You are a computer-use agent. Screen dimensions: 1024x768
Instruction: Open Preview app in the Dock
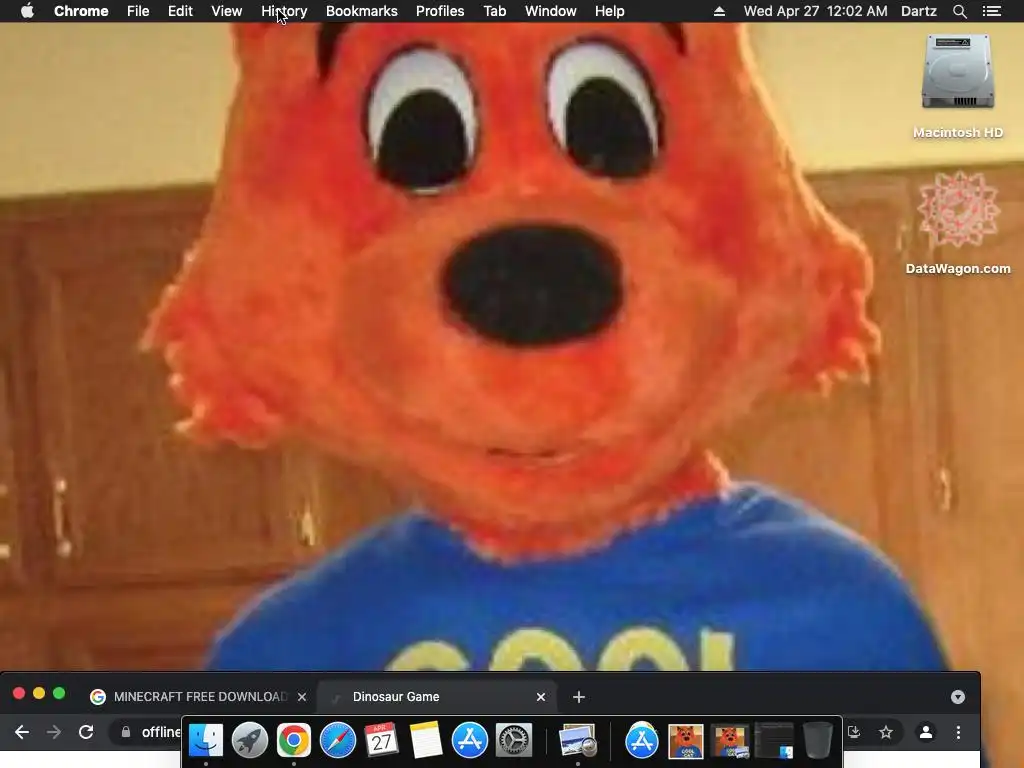tap(578, 740)
